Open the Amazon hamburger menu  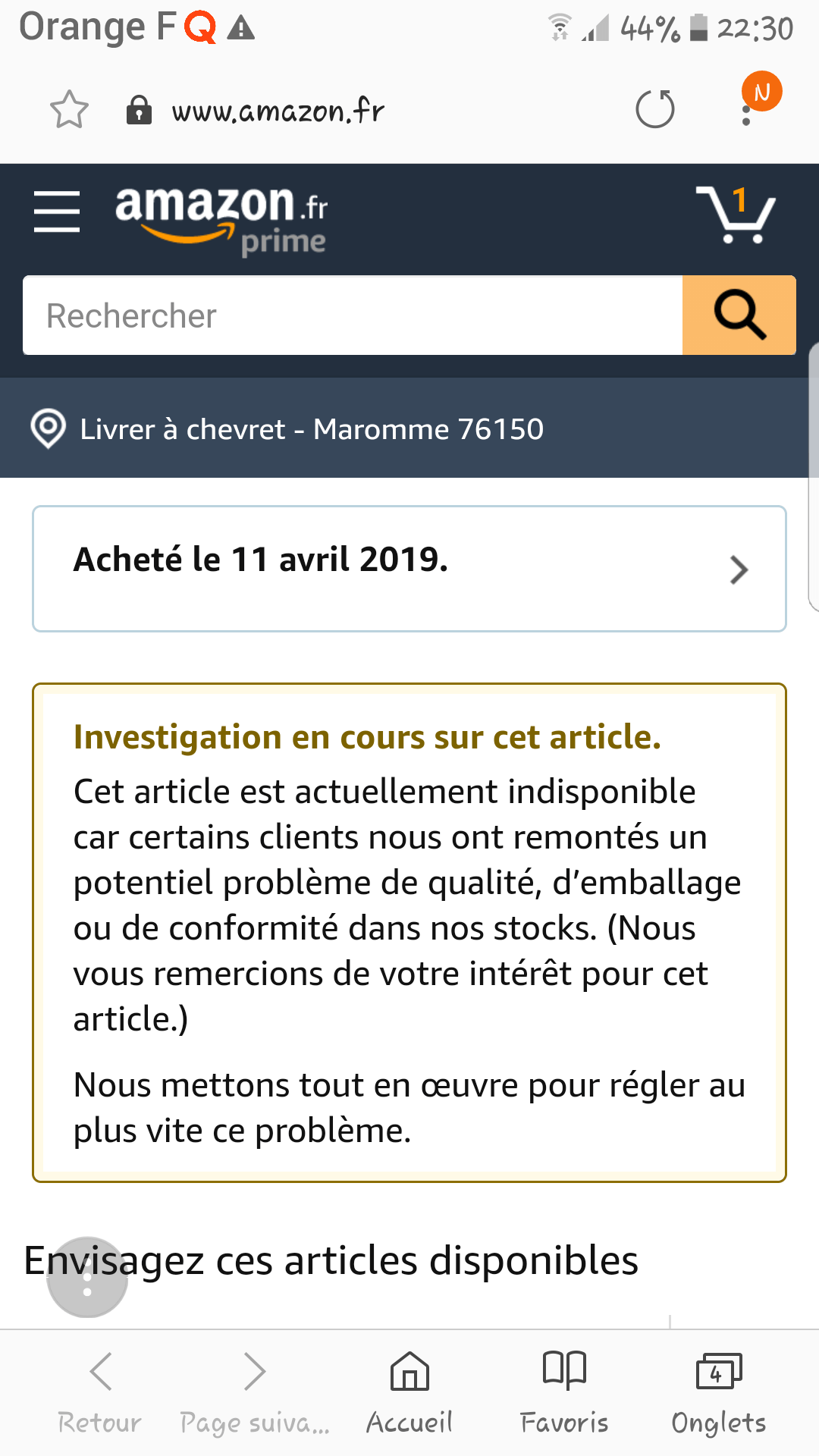click(x=57, y=212)
